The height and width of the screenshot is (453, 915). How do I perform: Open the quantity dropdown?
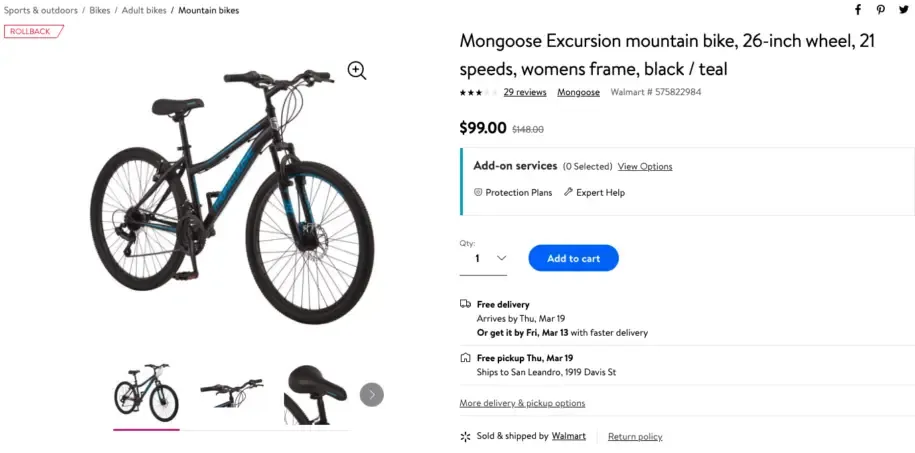pyautogui.click(x=484, y=258)
